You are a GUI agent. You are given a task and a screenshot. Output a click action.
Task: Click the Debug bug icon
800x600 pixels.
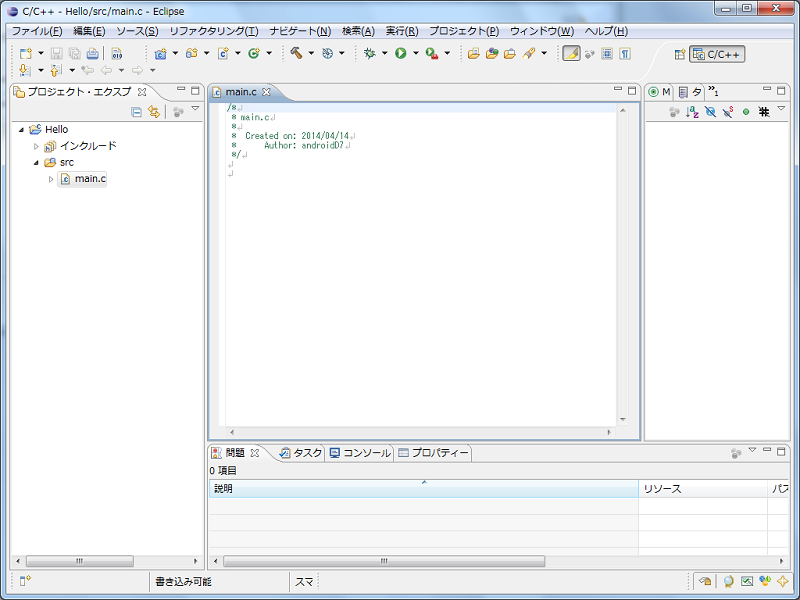coord(369,53)
